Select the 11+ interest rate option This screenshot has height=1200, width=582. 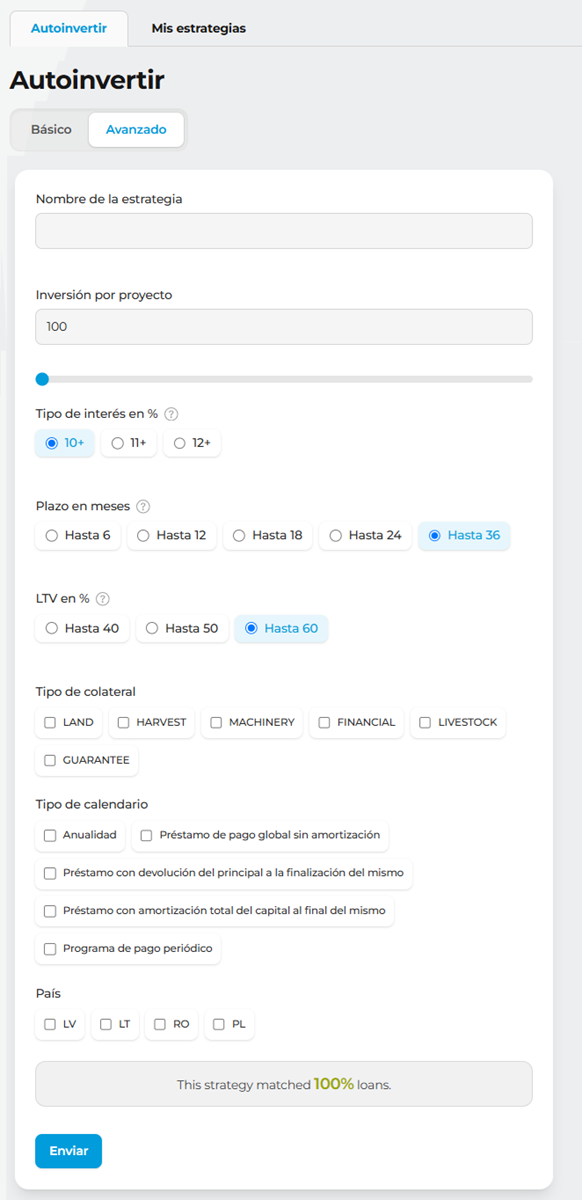click(x=129, y=443)
